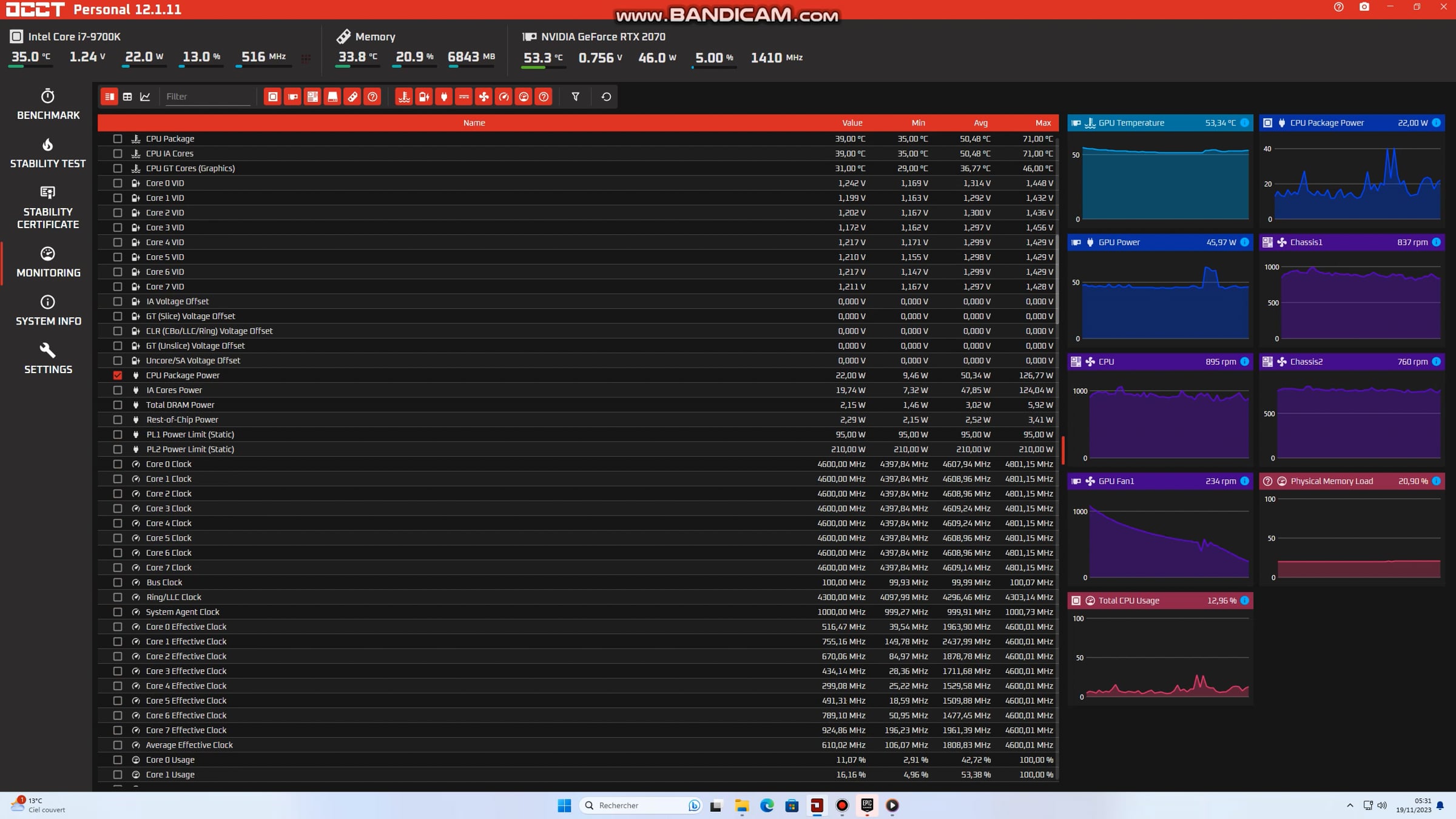Select the Core 7 Effective Clock row name
The image size is (1456, 819).
186,730
